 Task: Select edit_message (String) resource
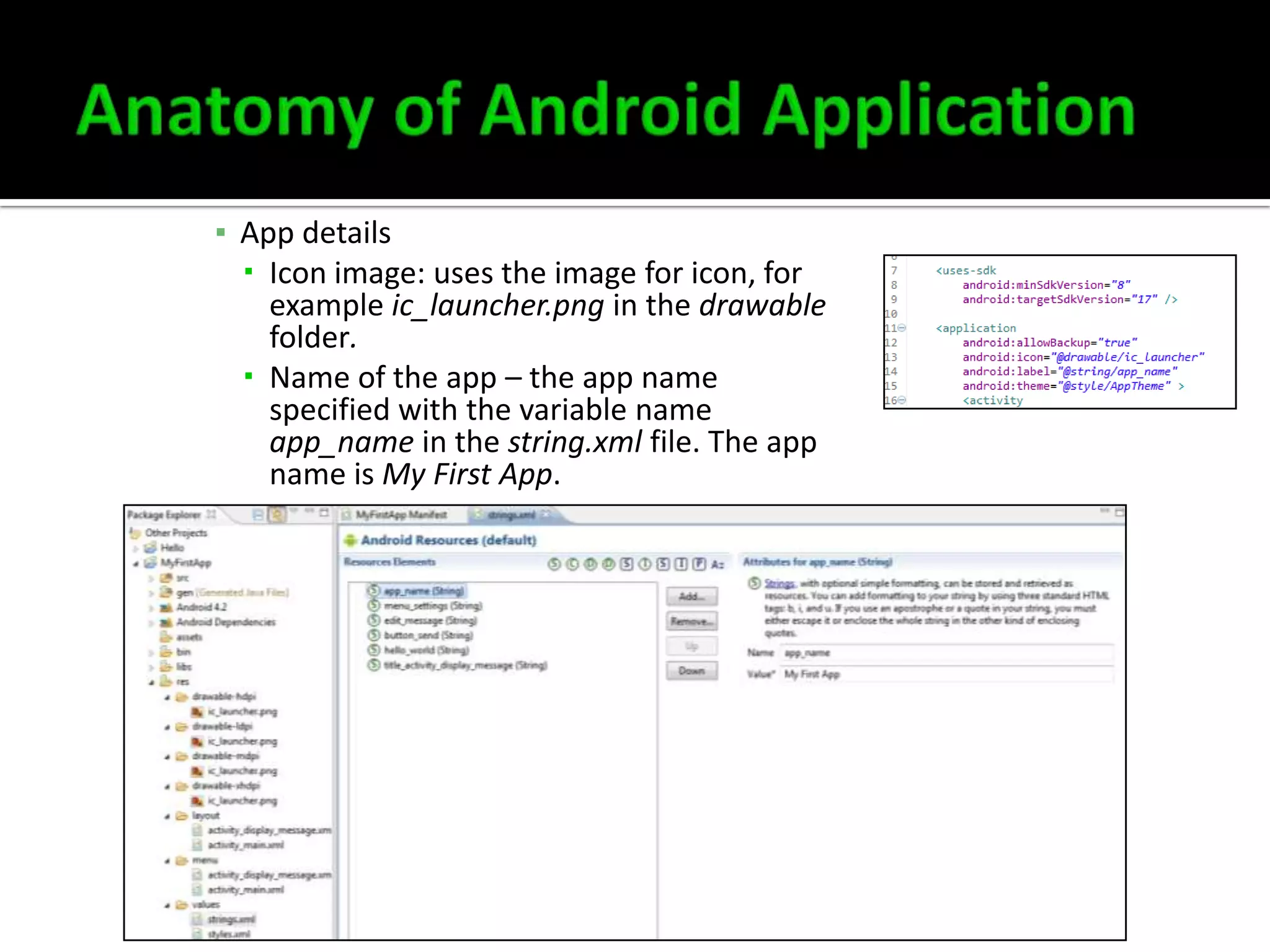point(430,621)
